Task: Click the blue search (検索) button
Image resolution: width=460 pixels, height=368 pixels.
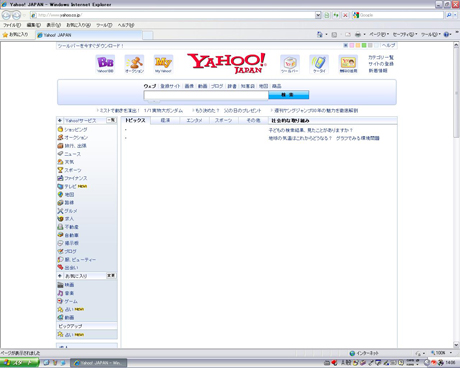Action: click(289, 95)
